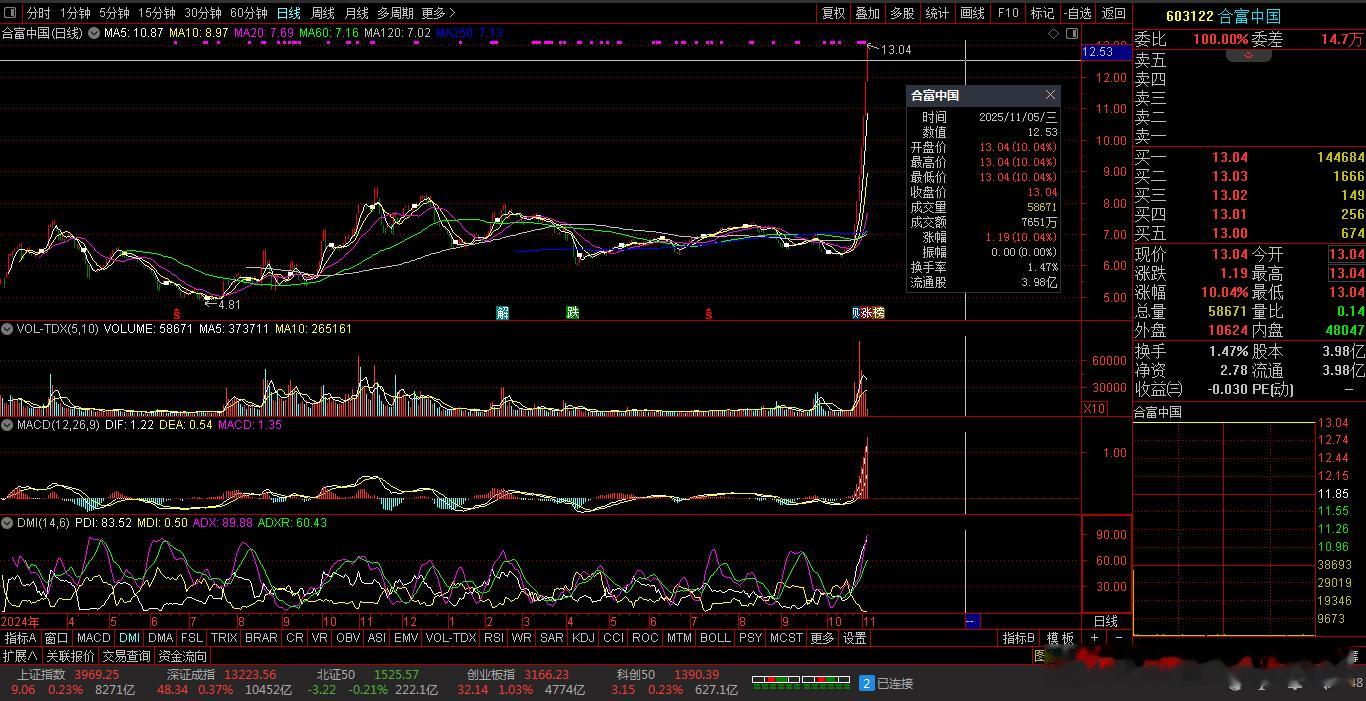The height and width of the screenshot is (701, 1366).
Task: Expand the main chart indicator dropdown arrow
Action: pyautogui.click(x=94, y=33)
